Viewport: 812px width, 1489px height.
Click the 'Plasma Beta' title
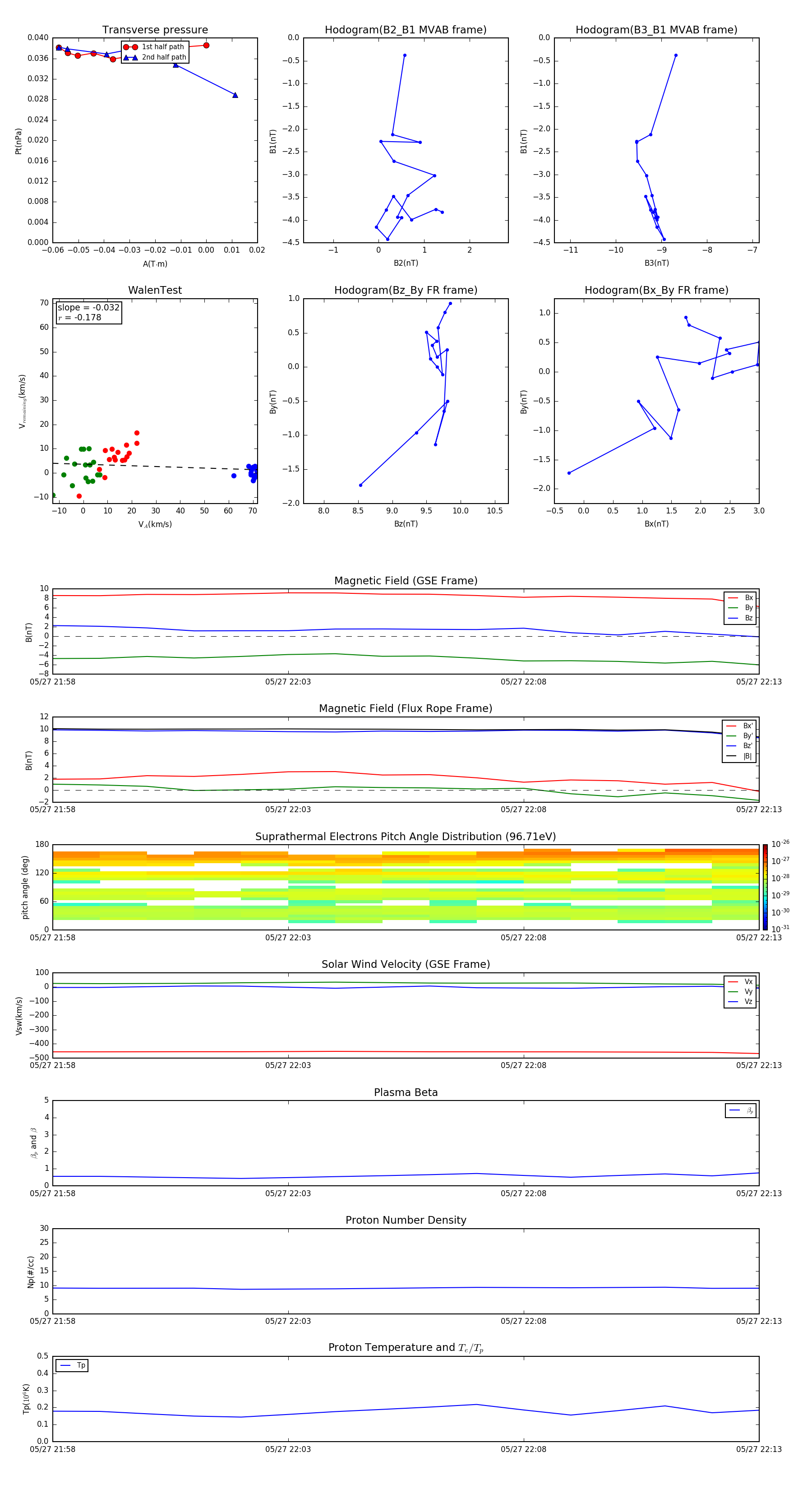[406, 1092]
